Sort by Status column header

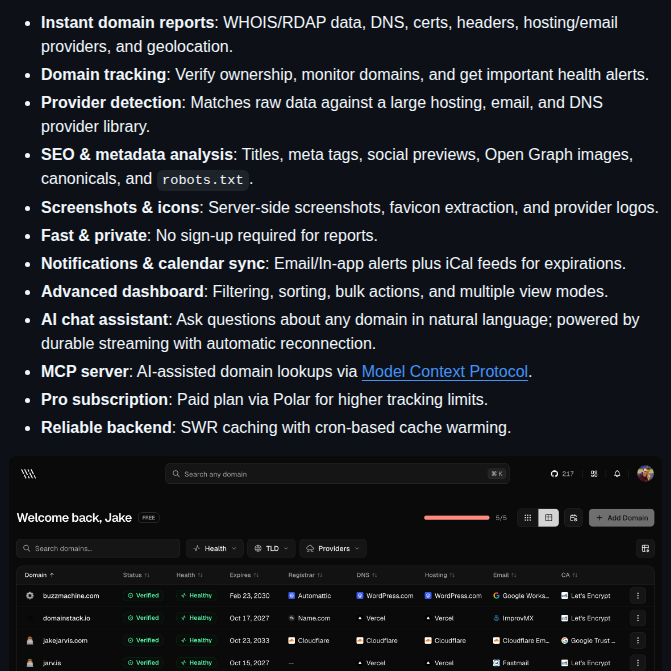click(x=136, y=575)
